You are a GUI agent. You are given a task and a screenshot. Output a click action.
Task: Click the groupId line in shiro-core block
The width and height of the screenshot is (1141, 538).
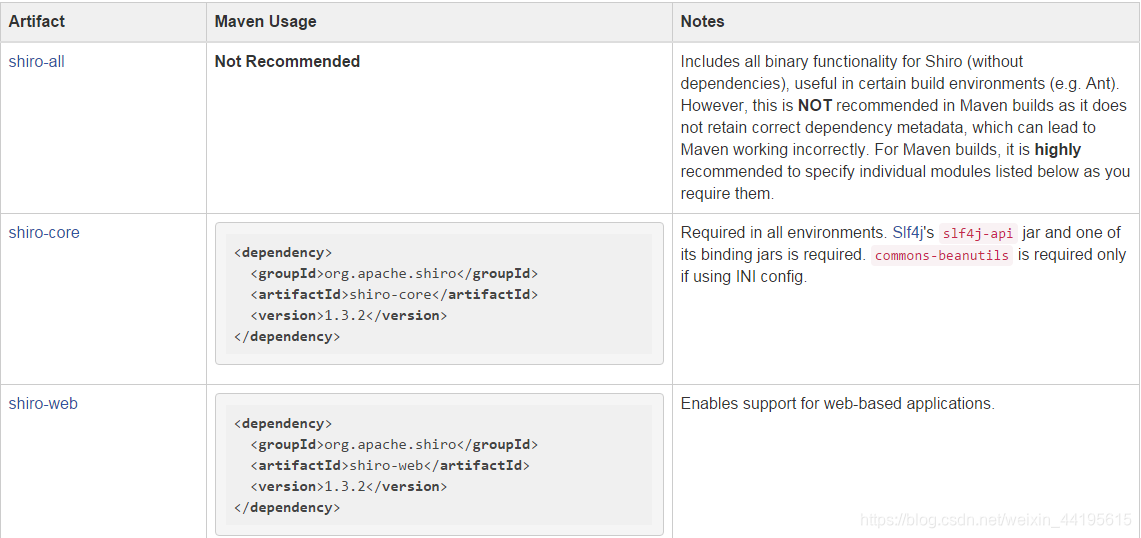[x=394, y=274]
